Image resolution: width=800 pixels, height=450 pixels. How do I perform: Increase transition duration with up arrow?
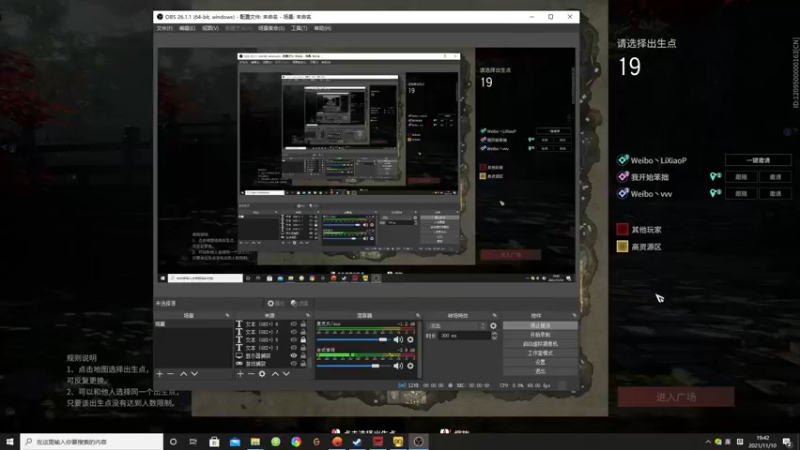[x=494, y=333]
